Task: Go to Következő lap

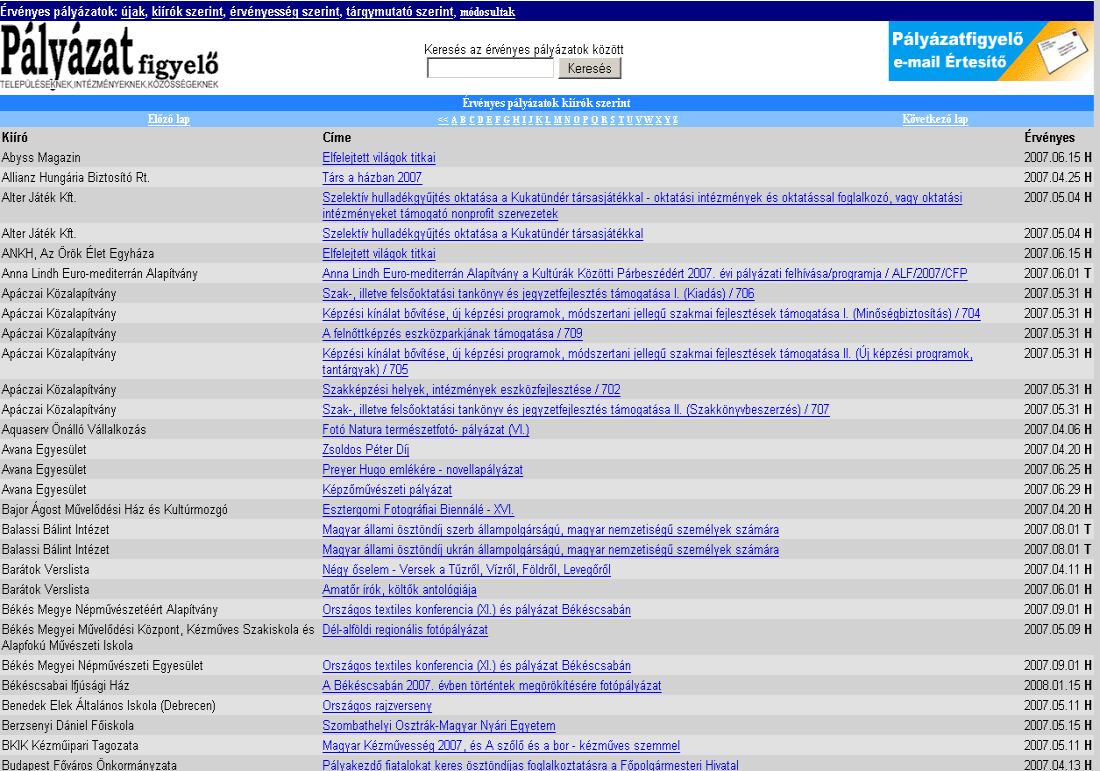Action: (935, 119)
